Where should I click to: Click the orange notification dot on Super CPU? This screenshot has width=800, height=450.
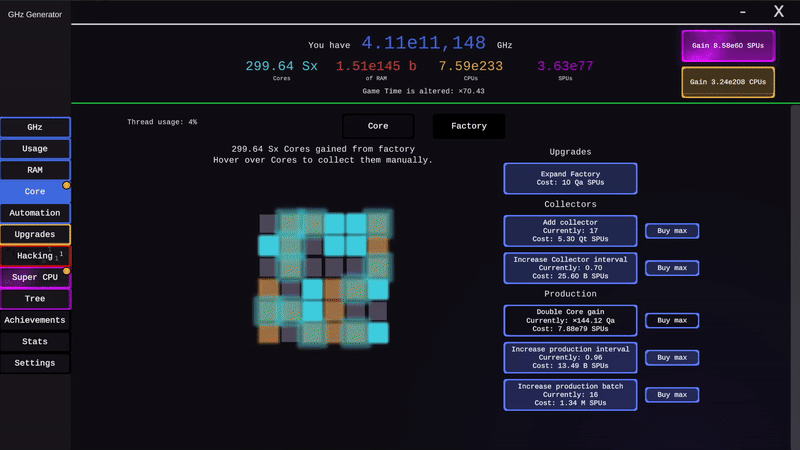tap(66, 271)
